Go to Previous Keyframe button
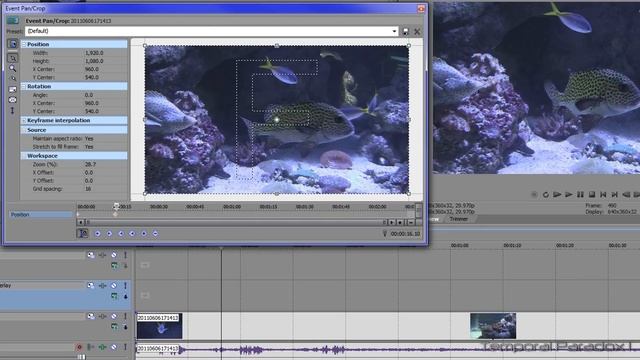This screenshot has width=640, height=360. pos(109,233)
